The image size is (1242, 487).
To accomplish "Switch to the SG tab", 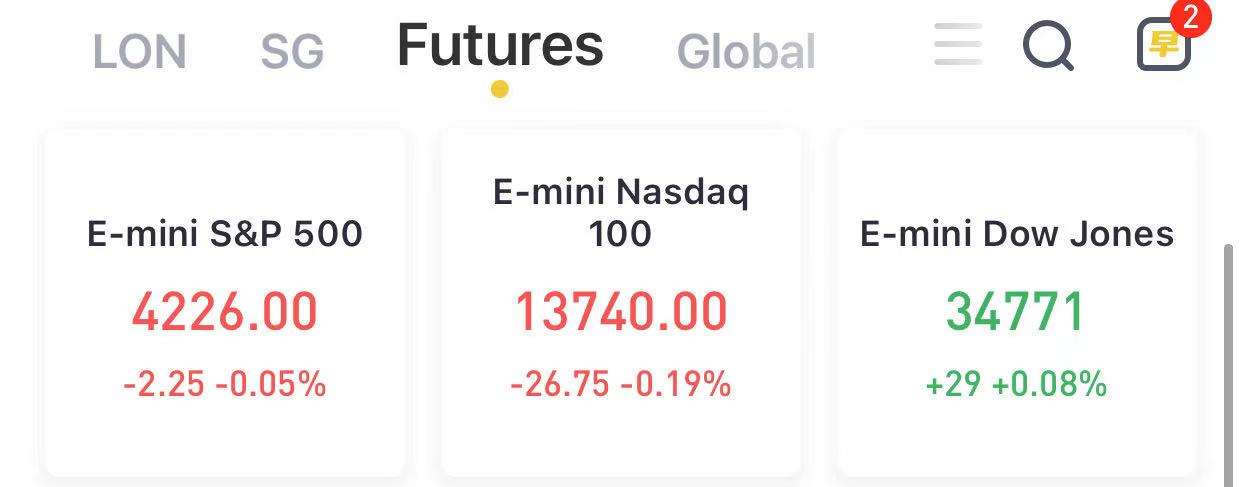I will tap(292, 52).
